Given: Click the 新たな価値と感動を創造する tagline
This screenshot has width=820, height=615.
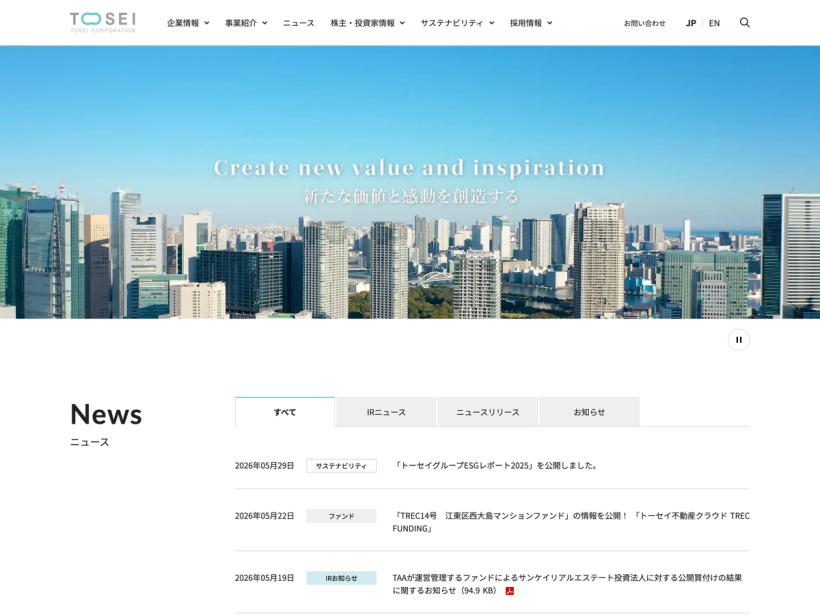Looking at the screenshot, I should click(411, 196).
